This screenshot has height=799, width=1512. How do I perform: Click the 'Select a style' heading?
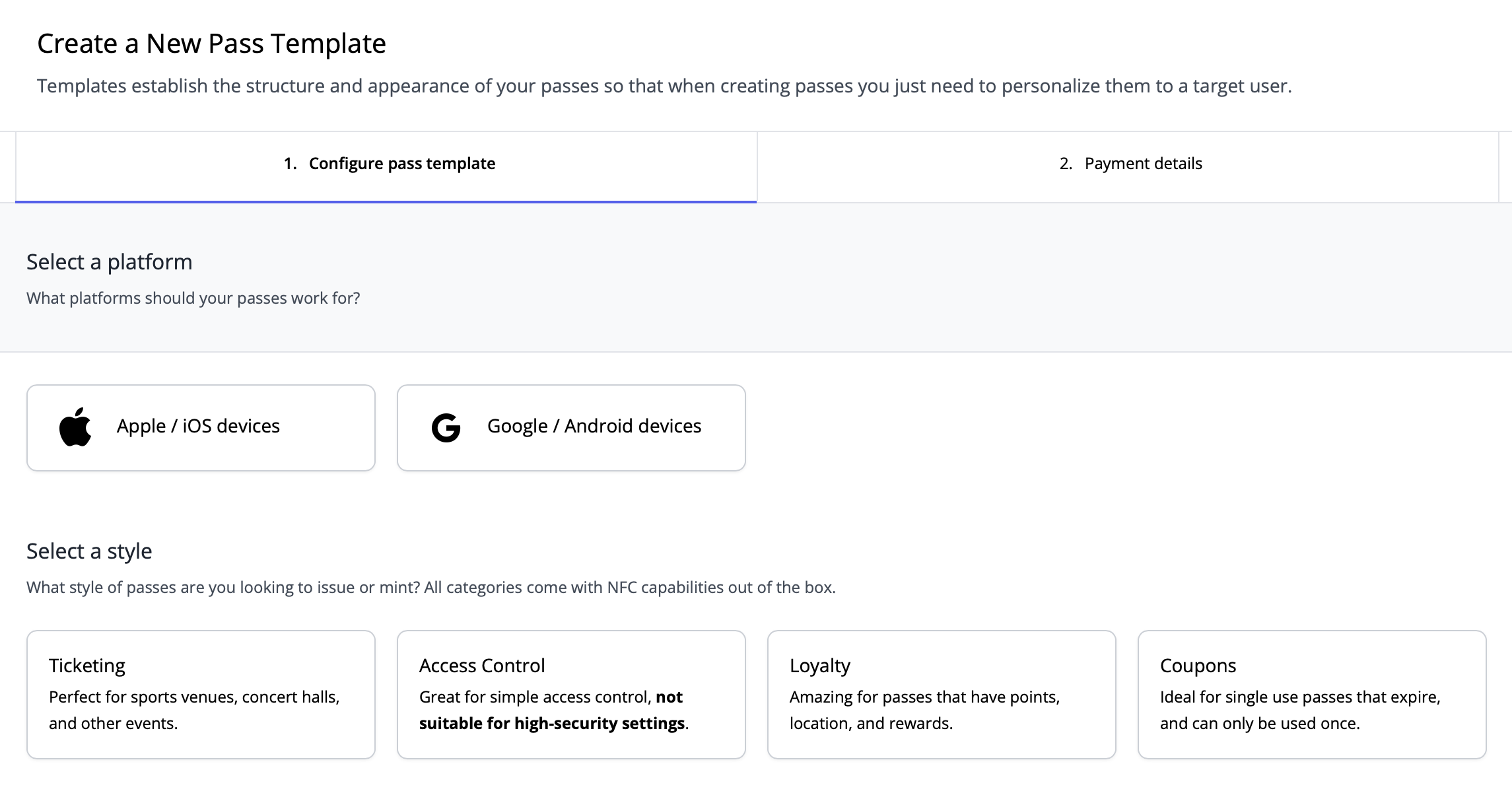pyautogui.click(x=89, y=551)
